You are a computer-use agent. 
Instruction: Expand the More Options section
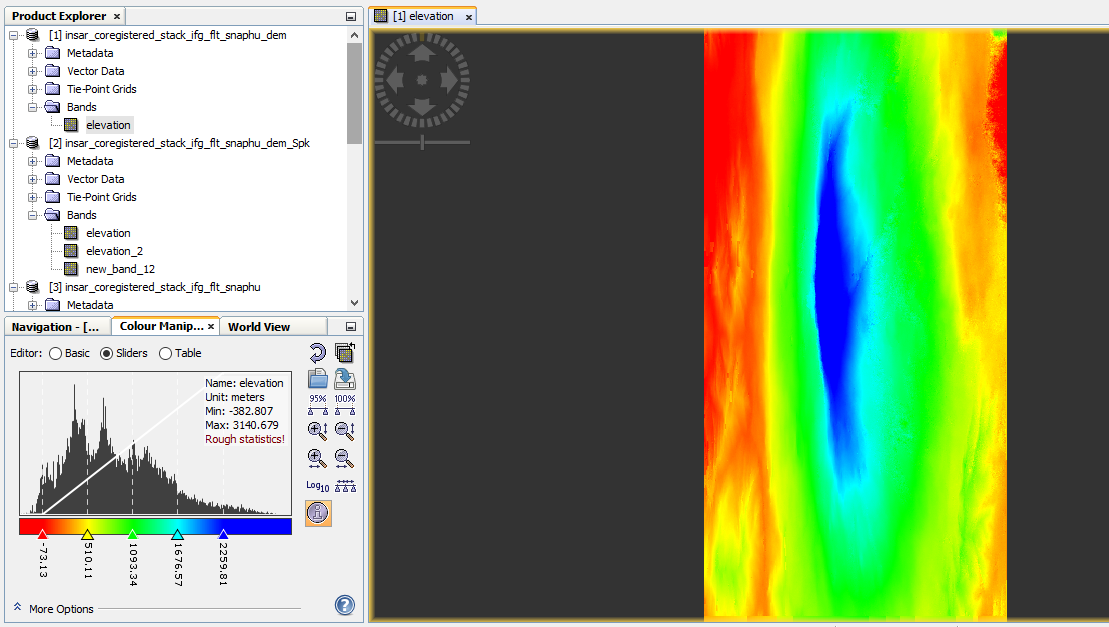tap(19, 608)
